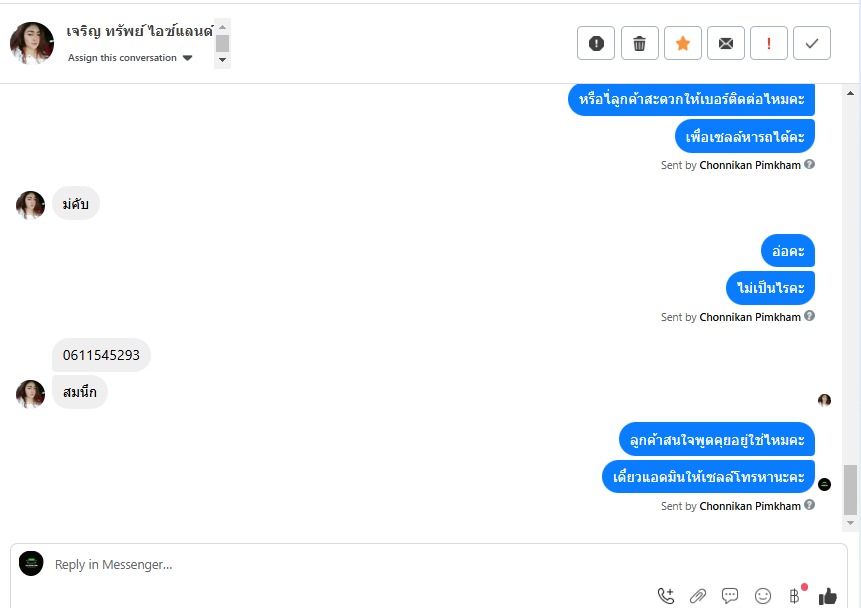Click scroll-up arrow beside contact name
861x608 pixels.
click(x=222, y=27)
